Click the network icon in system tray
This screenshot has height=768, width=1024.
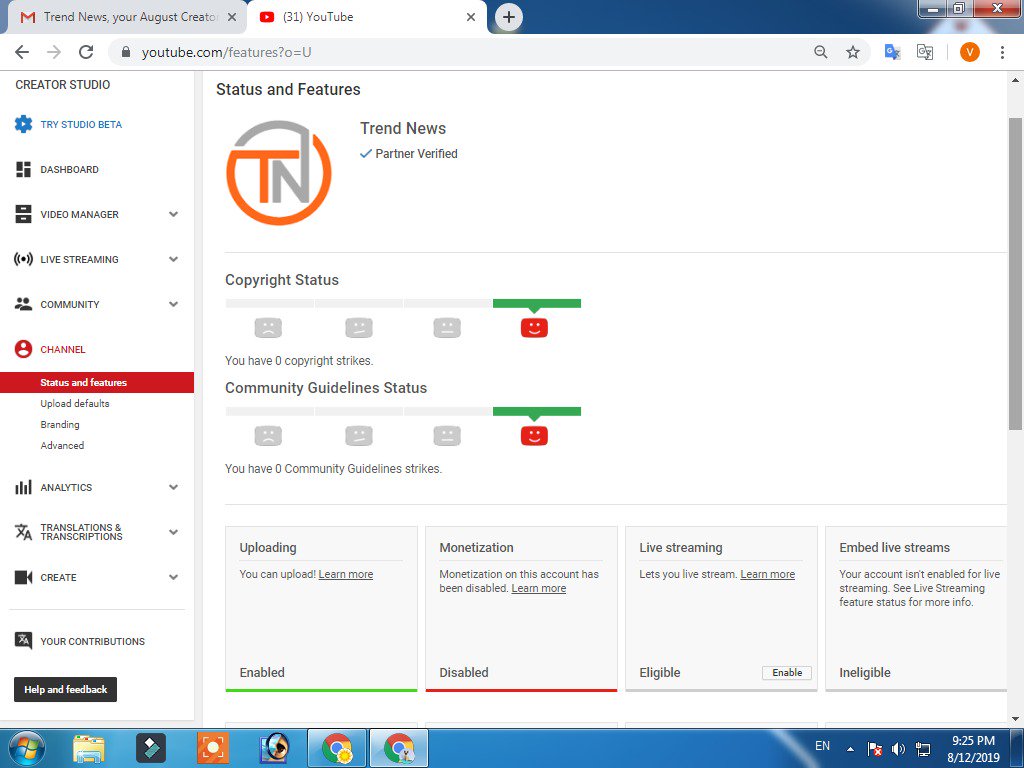coord(923,749)
